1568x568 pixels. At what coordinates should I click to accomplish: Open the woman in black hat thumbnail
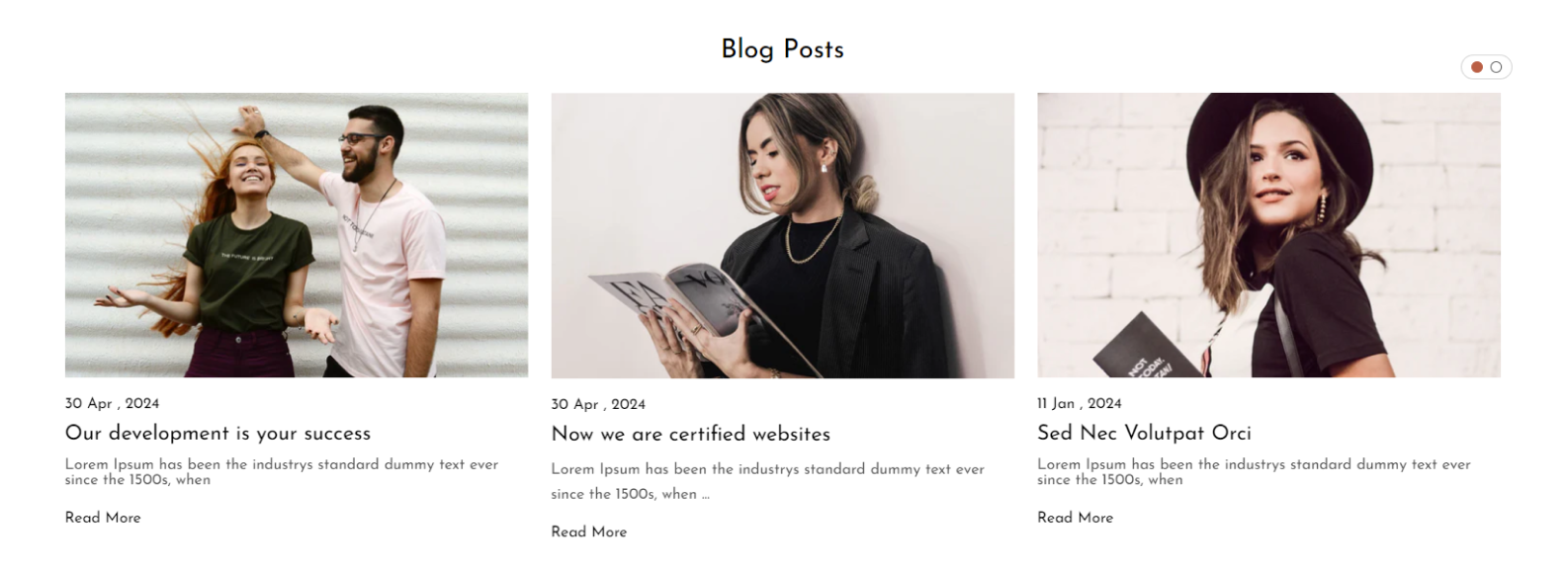(x=1268, y=235)
